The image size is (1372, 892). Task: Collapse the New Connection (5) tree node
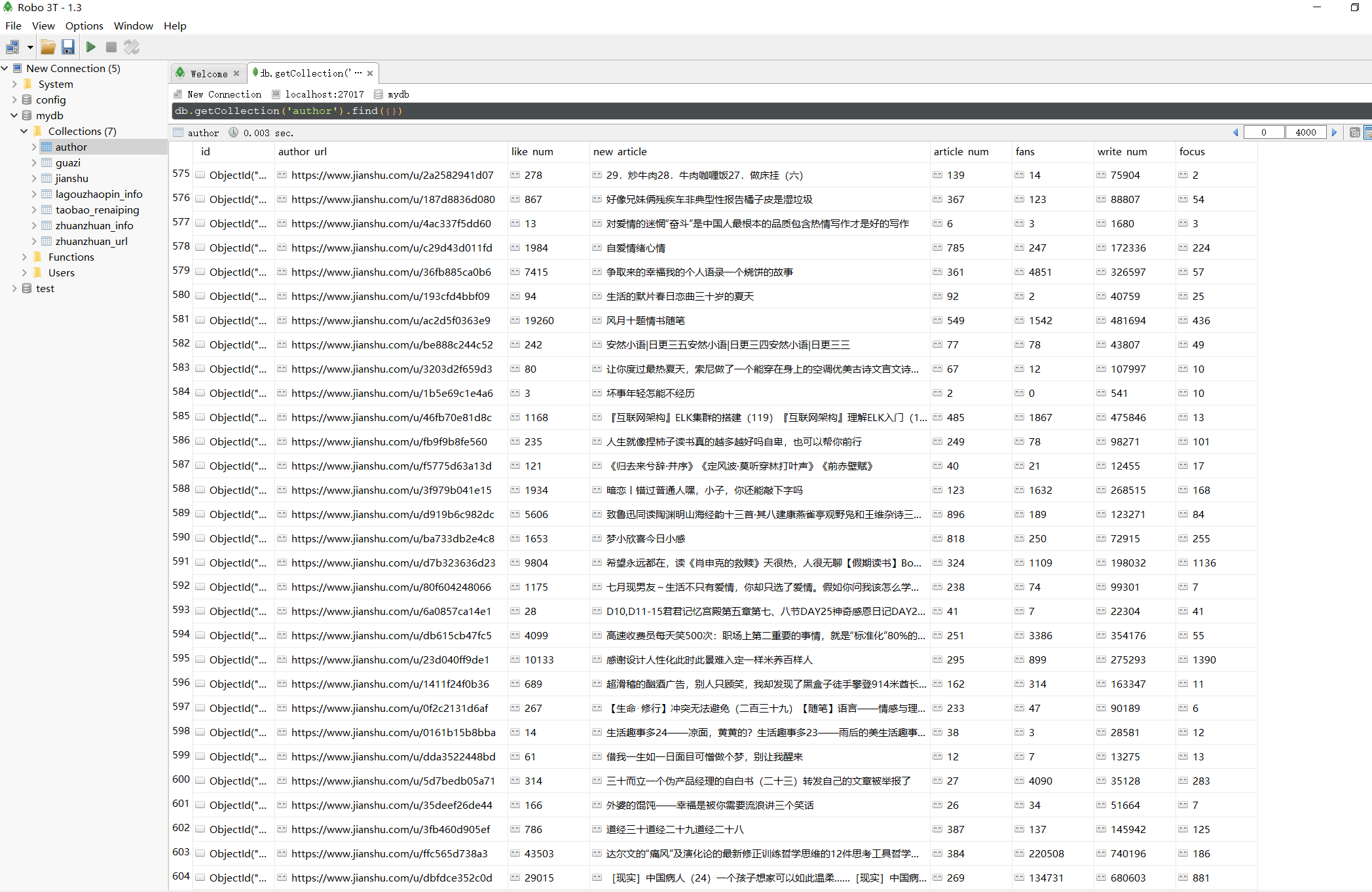pyautogui.click(x=5, y=68)
